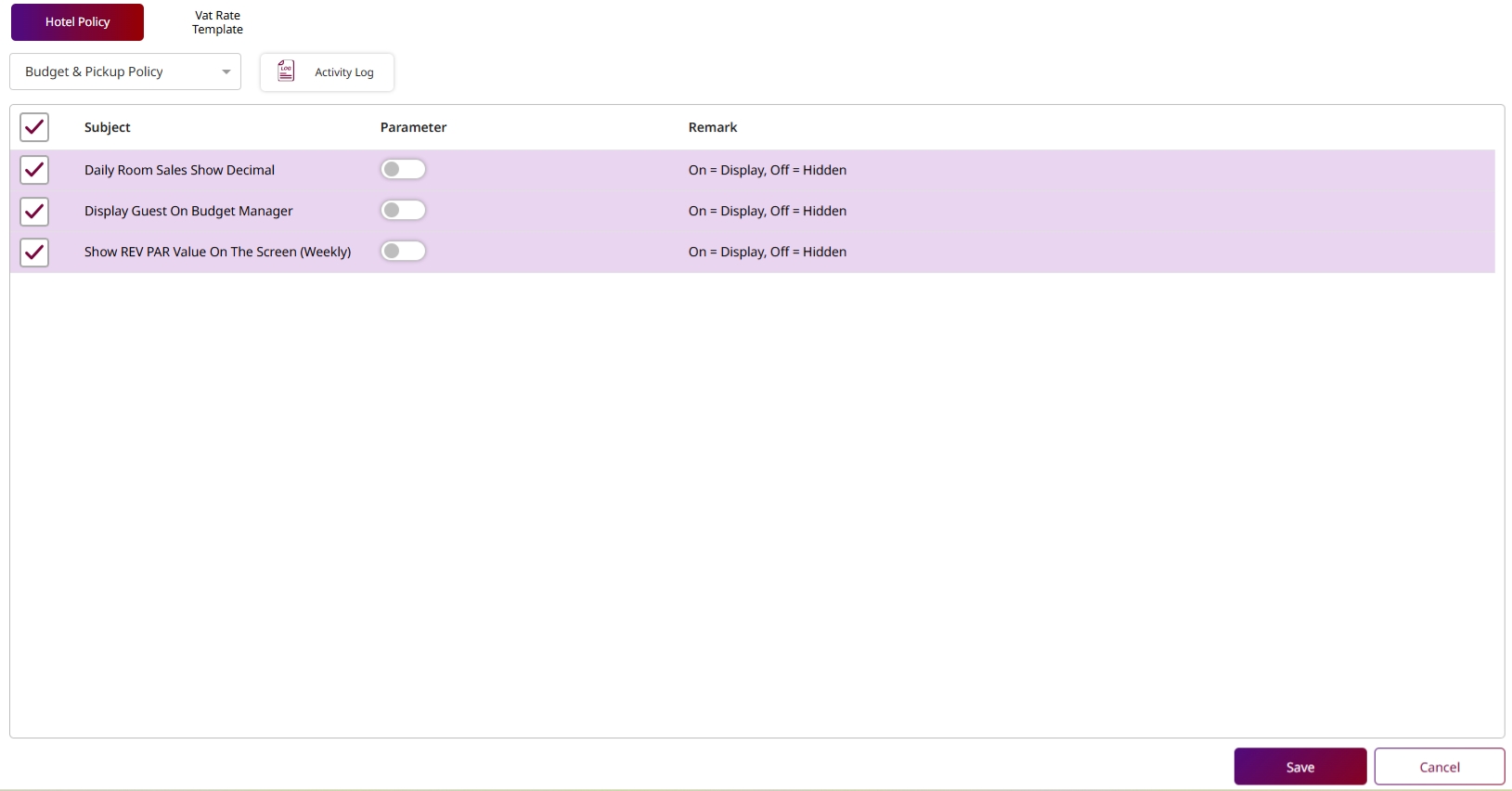Select the Display Guest On Budget Manager row label
Screen dimensions: 1512x791
tap(188, 211)
